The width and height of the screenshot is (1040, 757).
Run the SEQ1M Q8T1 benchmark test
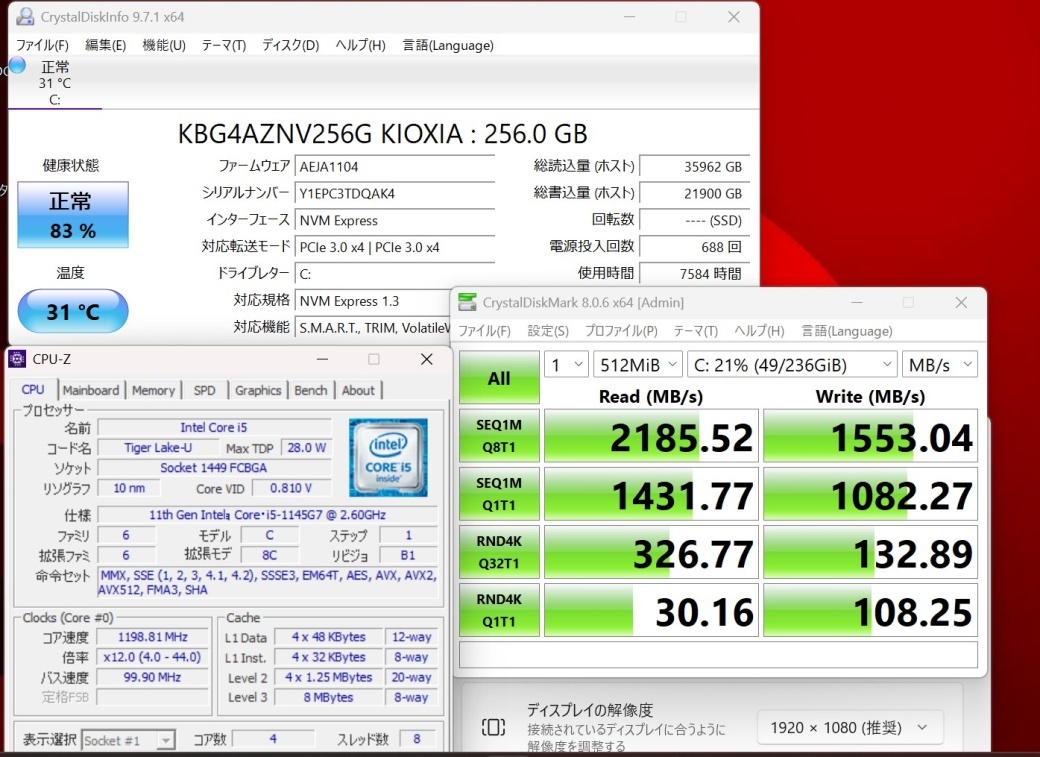[x=498, y=435]
